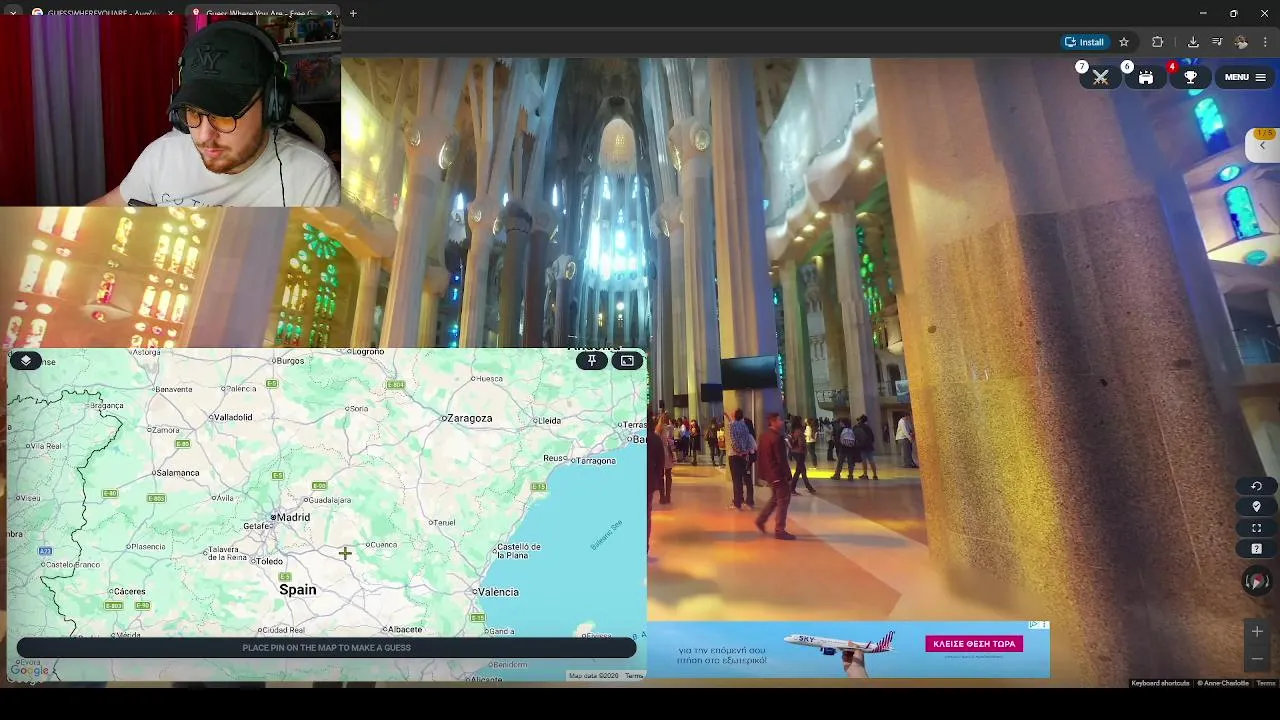Click the Valladolid label on the map
1280x720 pixels.
tap(233, 417)
